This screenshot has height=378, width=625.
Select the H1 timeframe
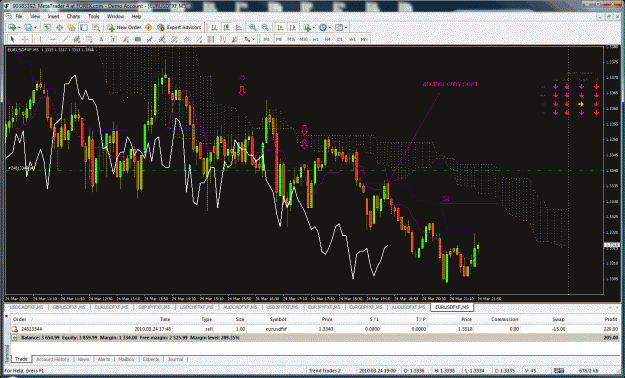316,39
